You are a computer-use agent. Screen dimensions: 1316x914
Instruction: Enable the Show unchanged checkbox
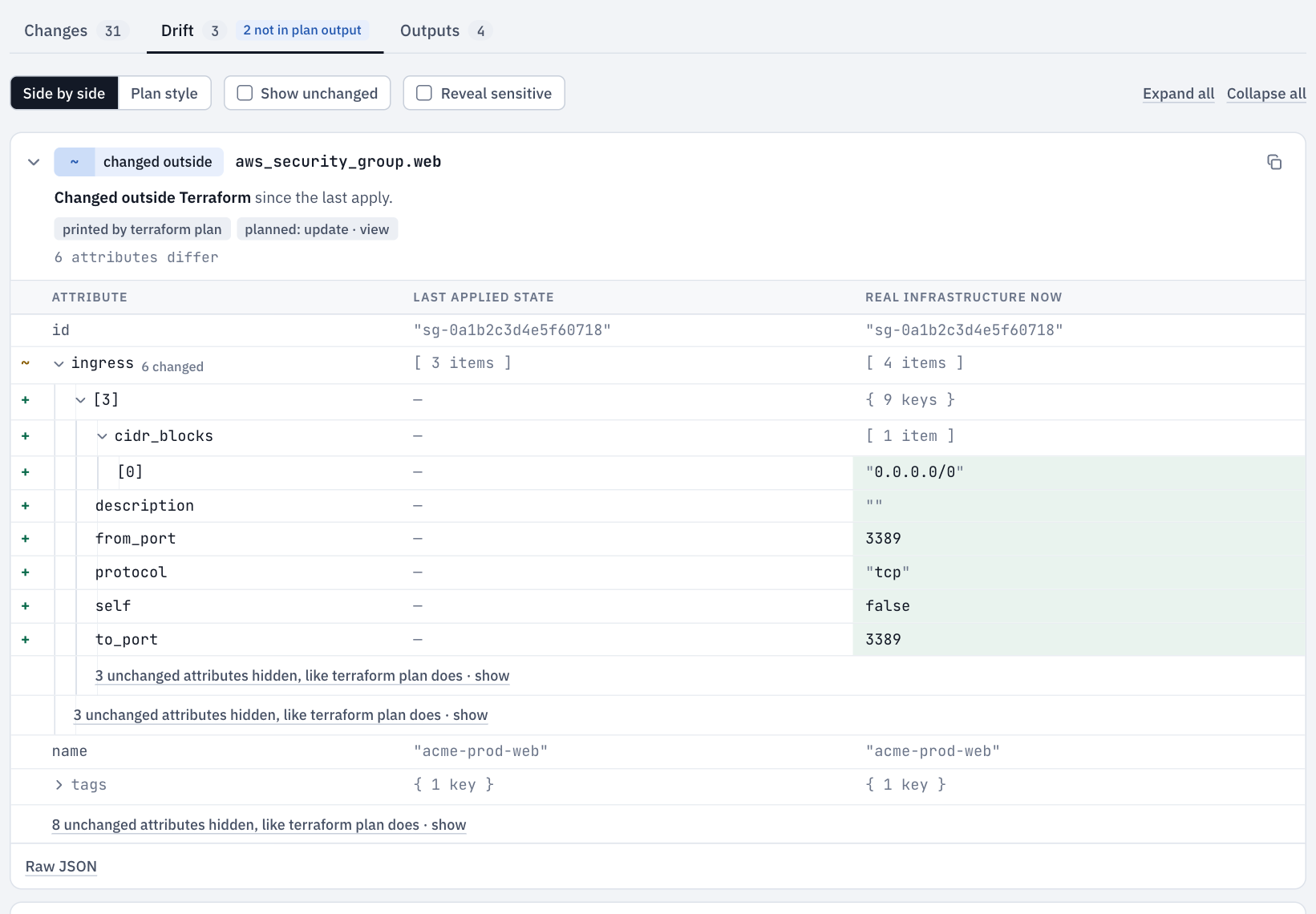click(245, 93)
